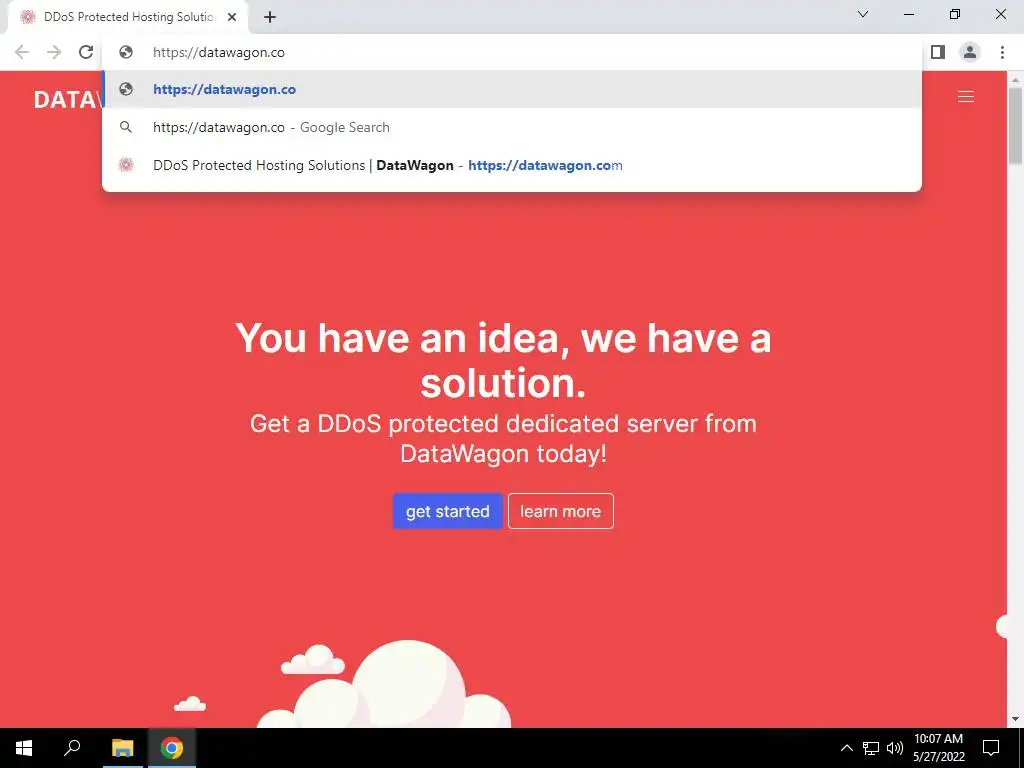
Task: Click the page vertical scrollbar thumb
Action: 1015,125
